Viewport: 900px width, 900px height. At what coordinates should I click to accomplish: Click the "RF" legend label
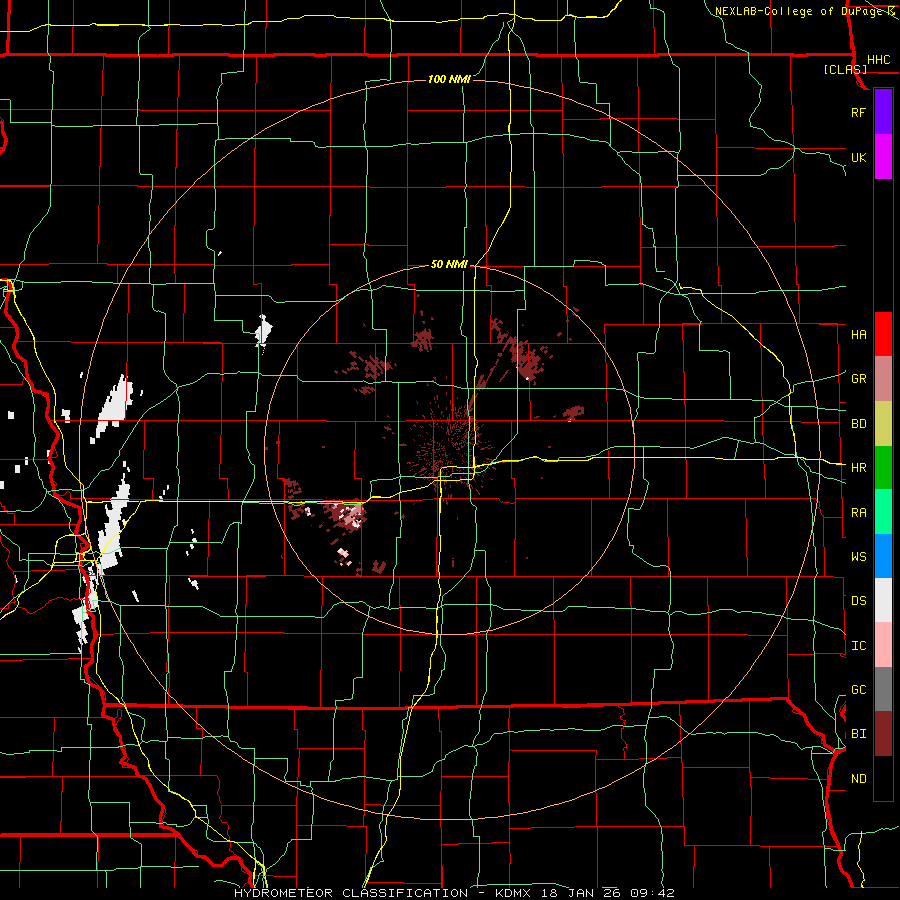point(858,112)
